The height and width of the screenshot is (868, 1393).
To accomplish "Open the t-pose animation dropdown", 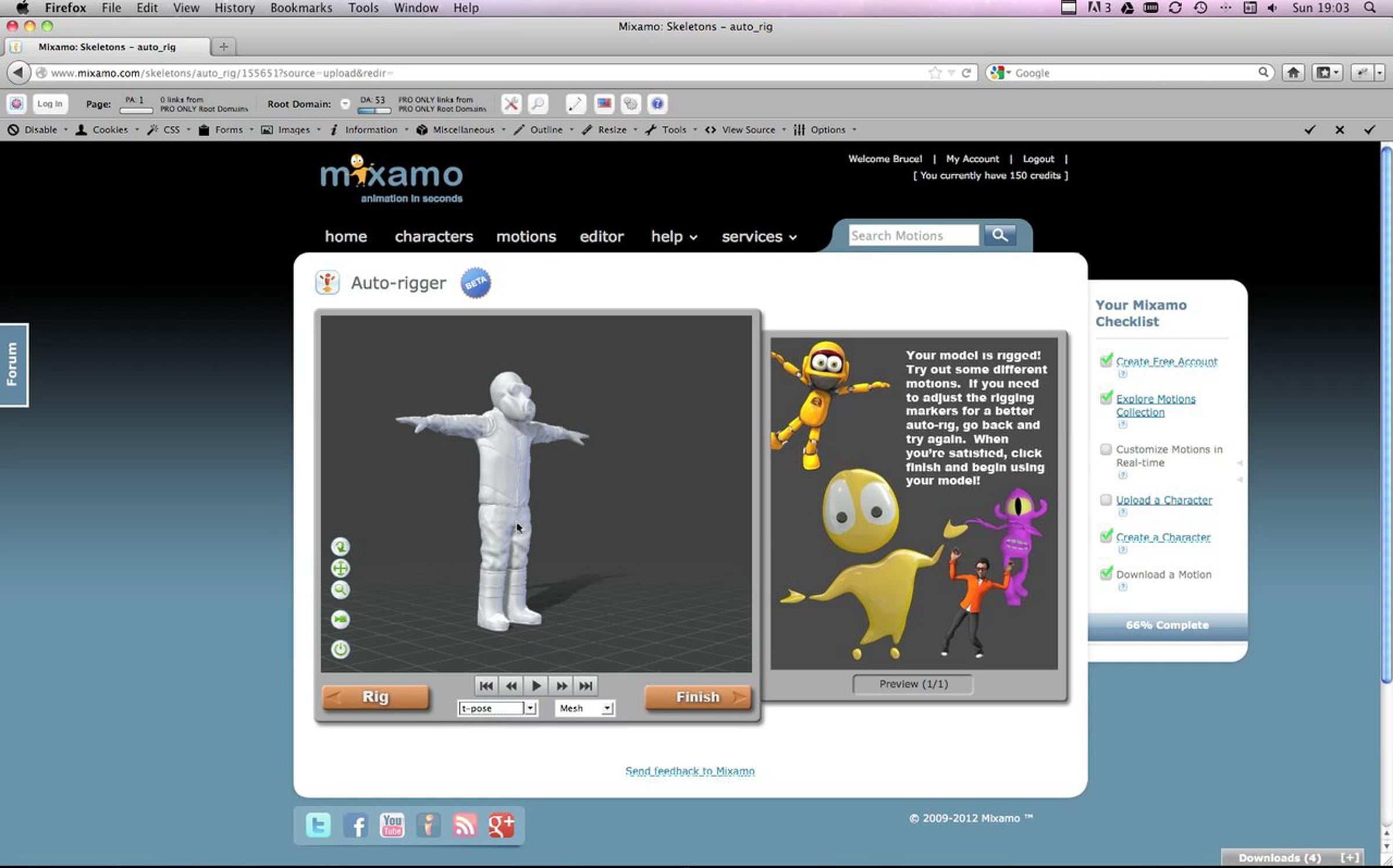I will [497, 708].
